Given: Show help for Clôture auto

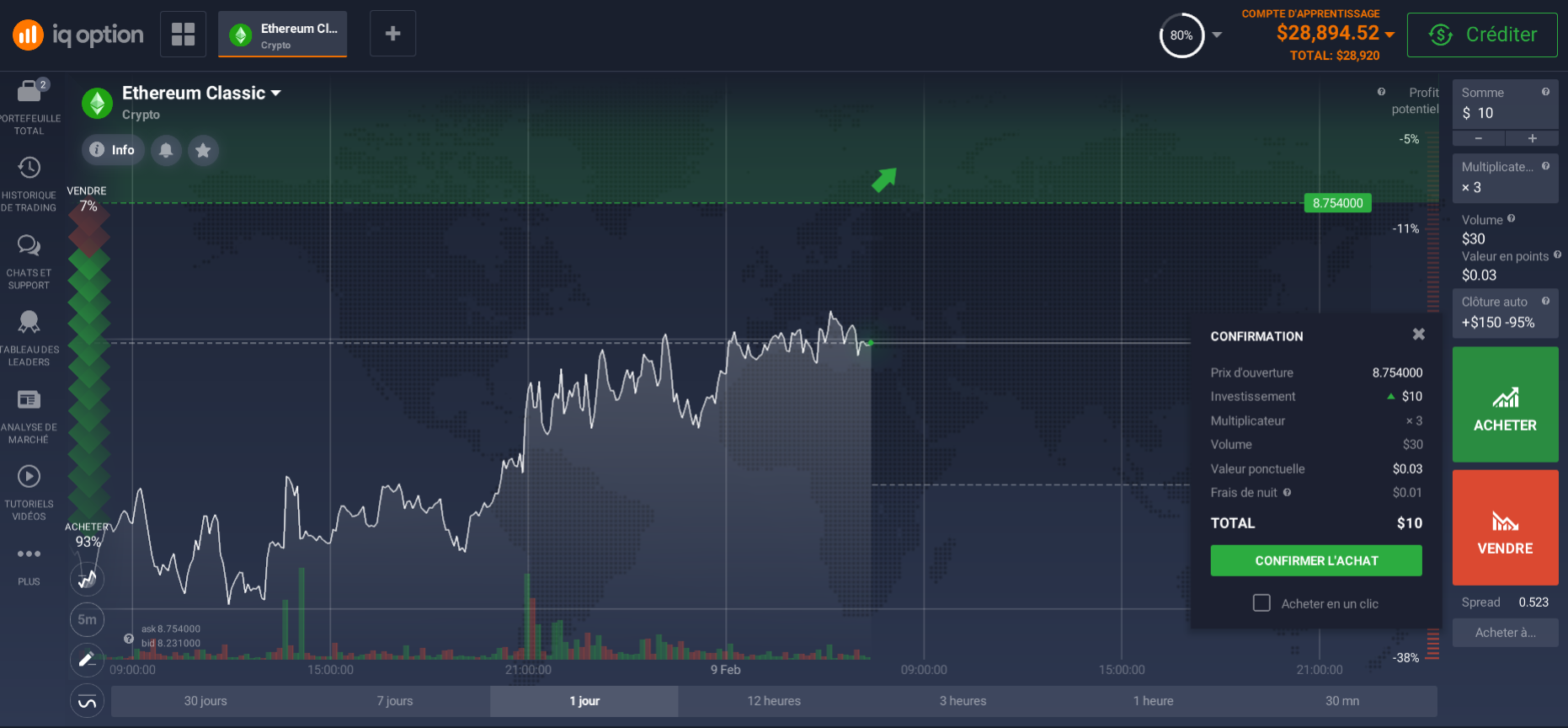Looking at the screenshot, I should (x=1545, y=301).
